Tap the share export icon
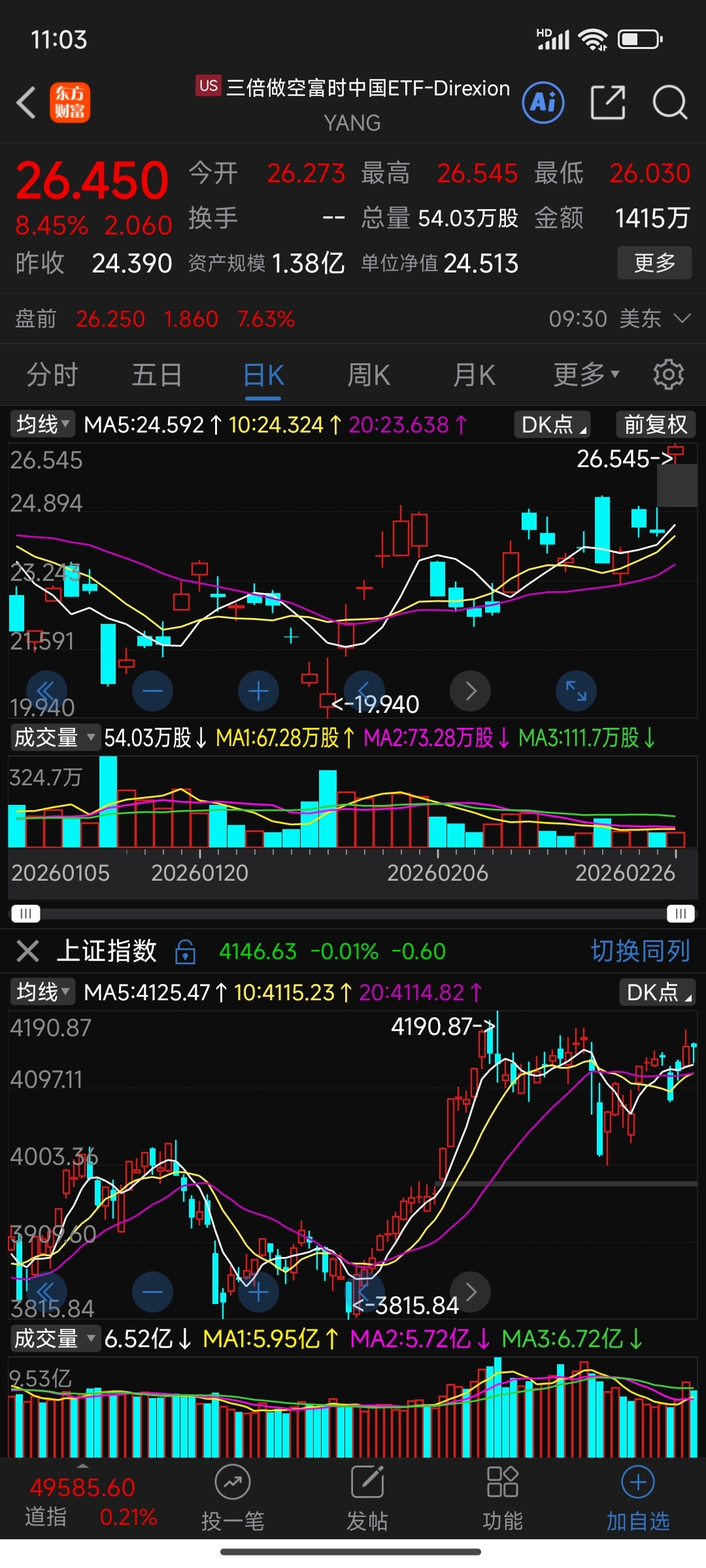This screenshot has height=1568, width=706. click(608, 103)
